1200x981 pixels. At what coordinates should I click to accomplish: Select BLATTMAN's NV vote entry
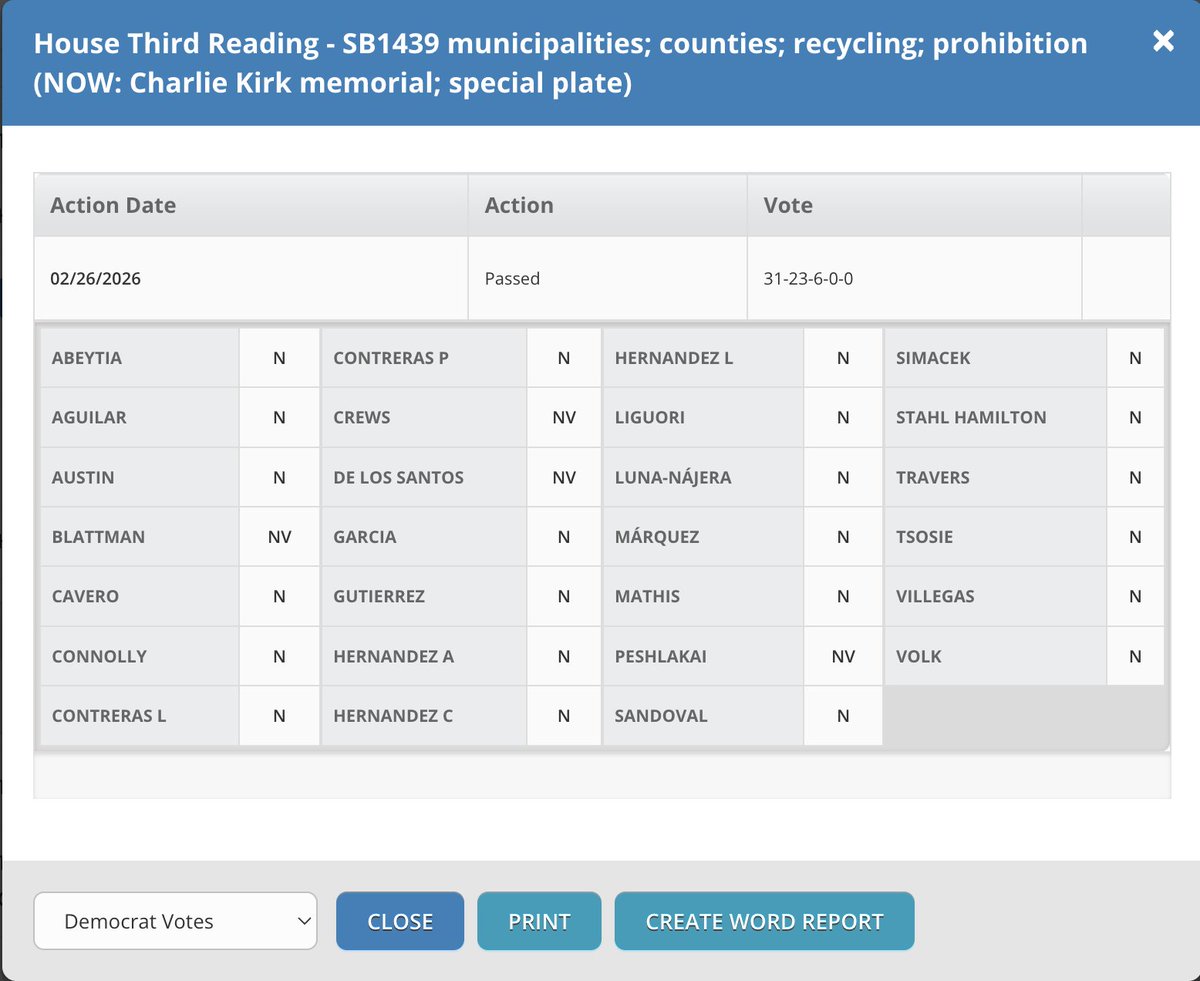pyautogui.click(x=279, y=537)
